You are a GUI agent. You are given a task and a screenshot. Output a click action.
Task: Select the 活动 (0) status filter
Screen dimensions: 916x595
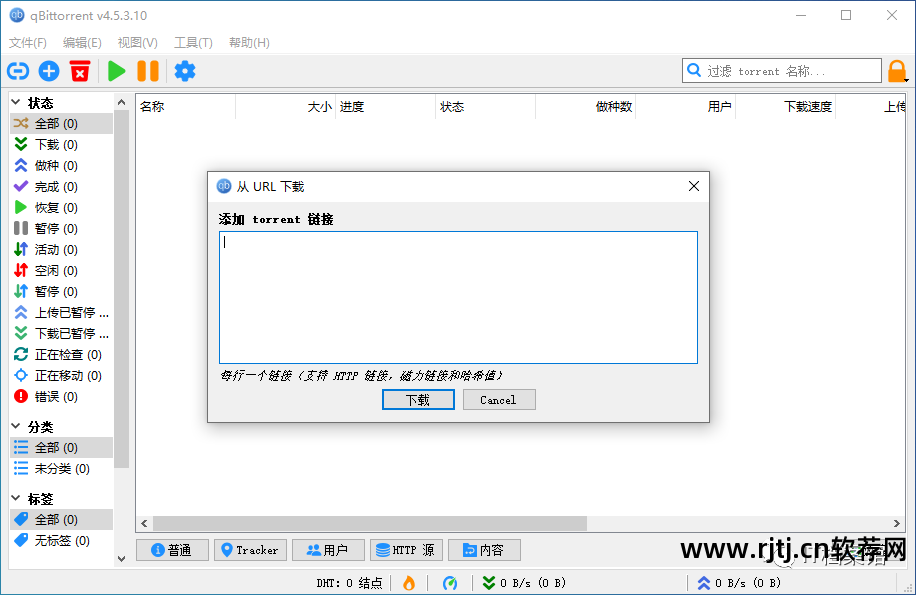[61, 250]
